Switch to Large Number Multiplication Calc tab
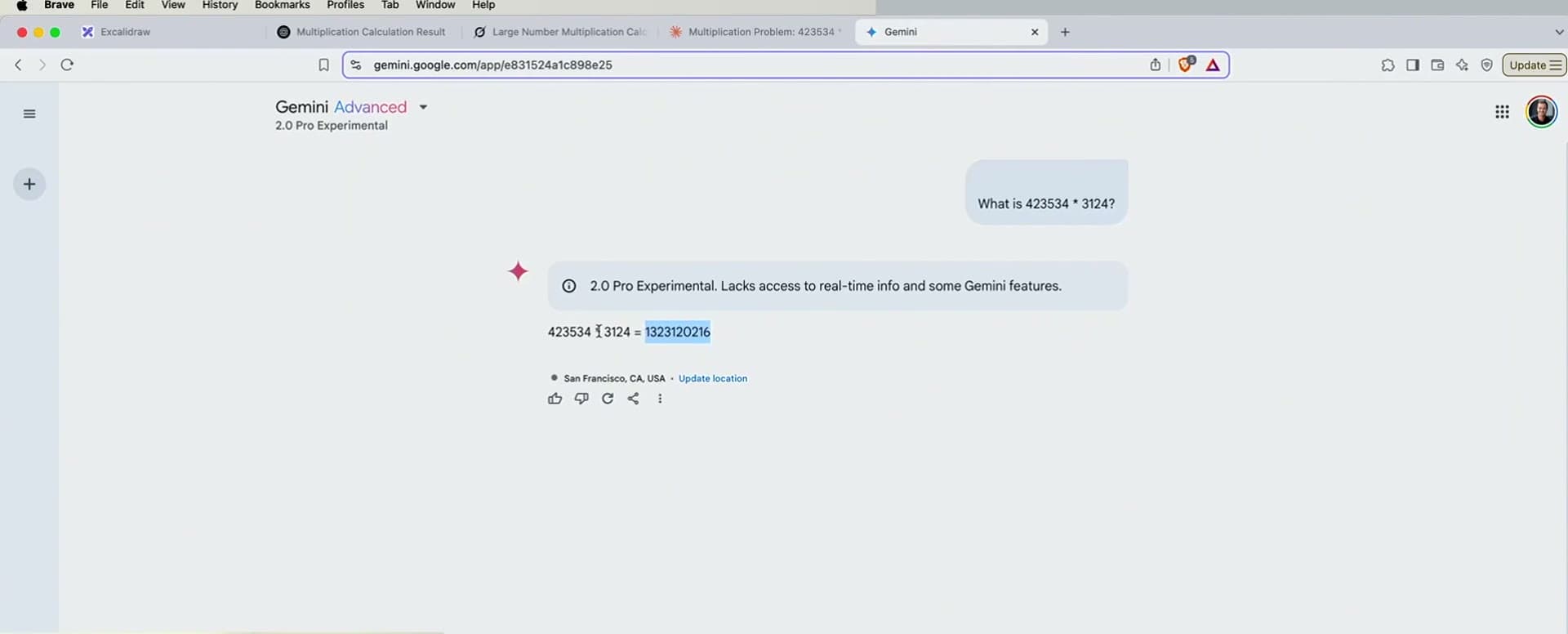The height and width of the screenshot is (634, 1568). coord(560,32)
